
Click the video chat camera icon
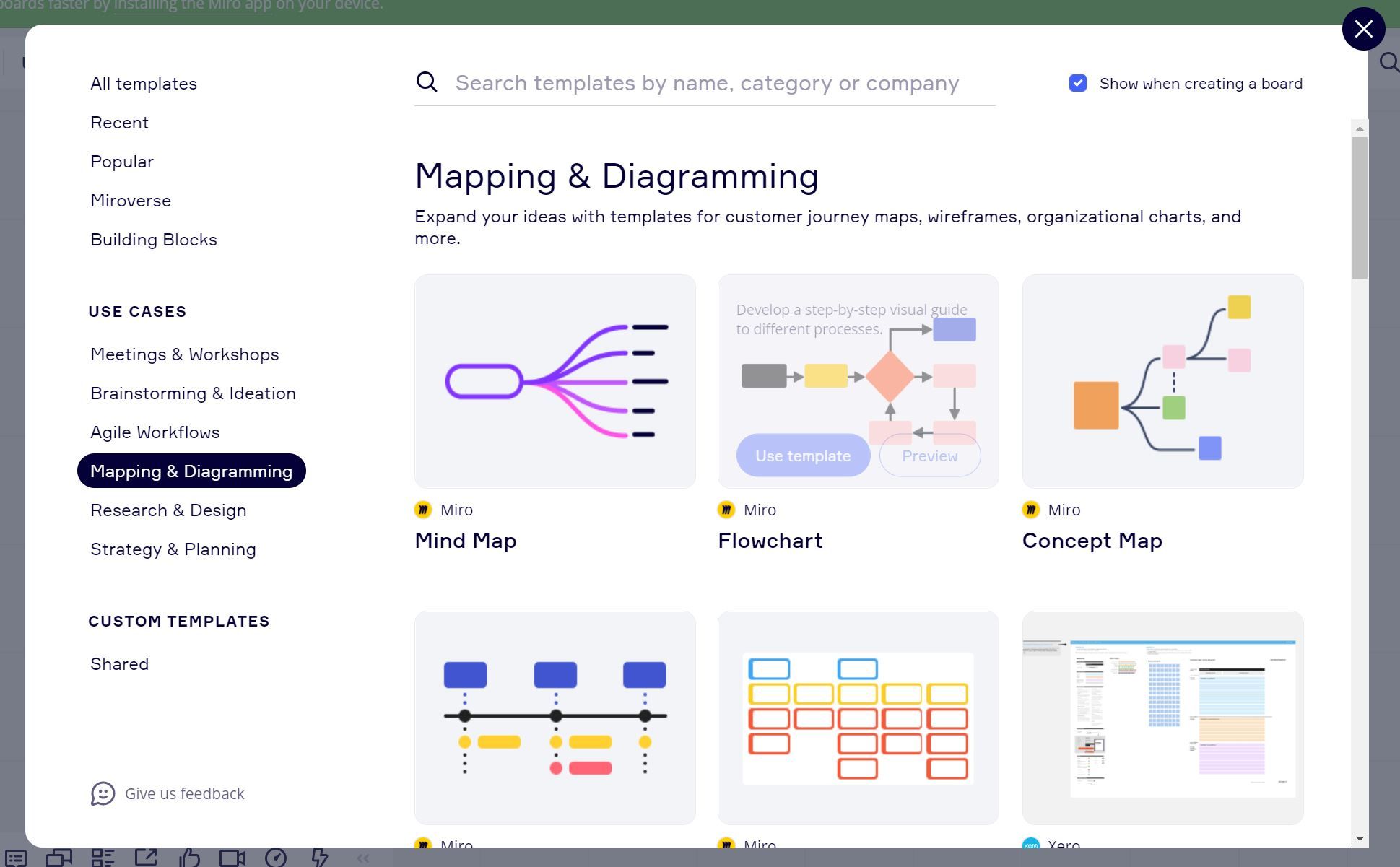pos(232,858)
